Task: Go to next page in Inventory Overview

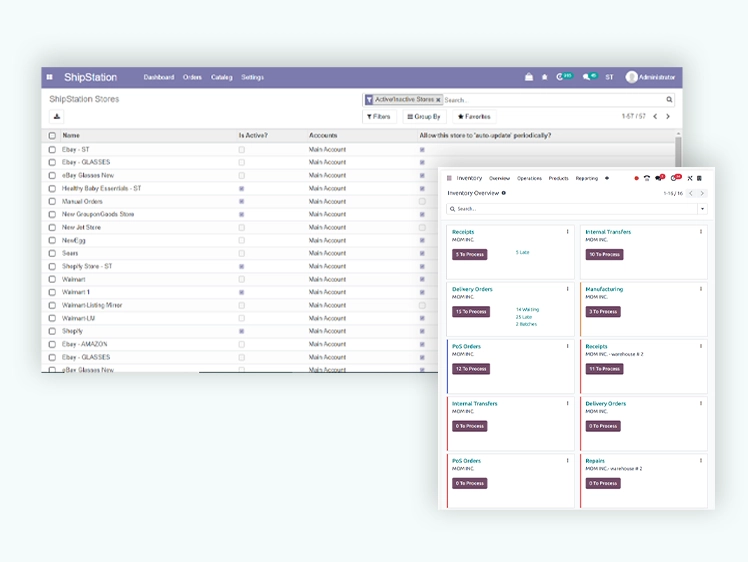Action: (x=702, y=193)
